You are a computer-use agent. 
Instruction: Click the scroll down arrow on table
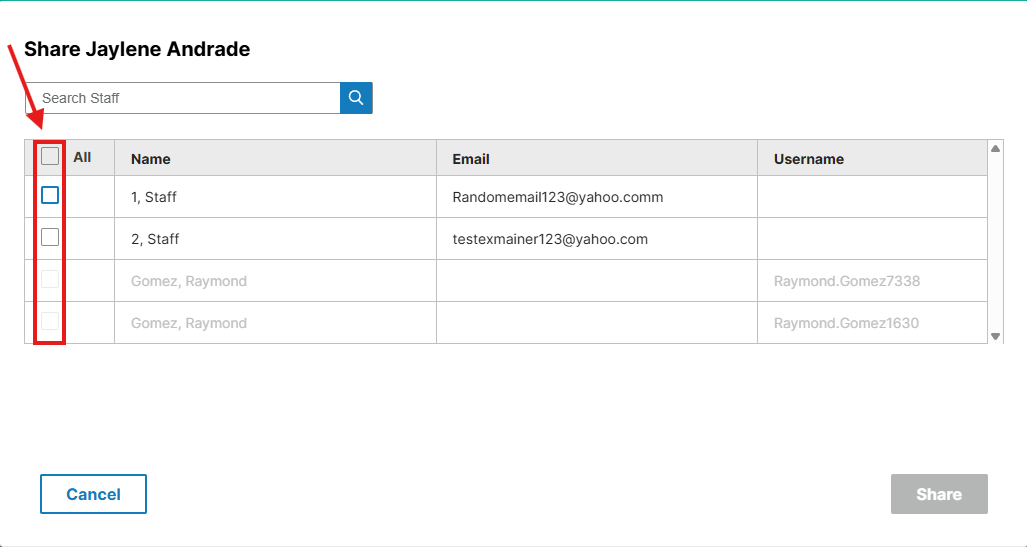(995, 336)
